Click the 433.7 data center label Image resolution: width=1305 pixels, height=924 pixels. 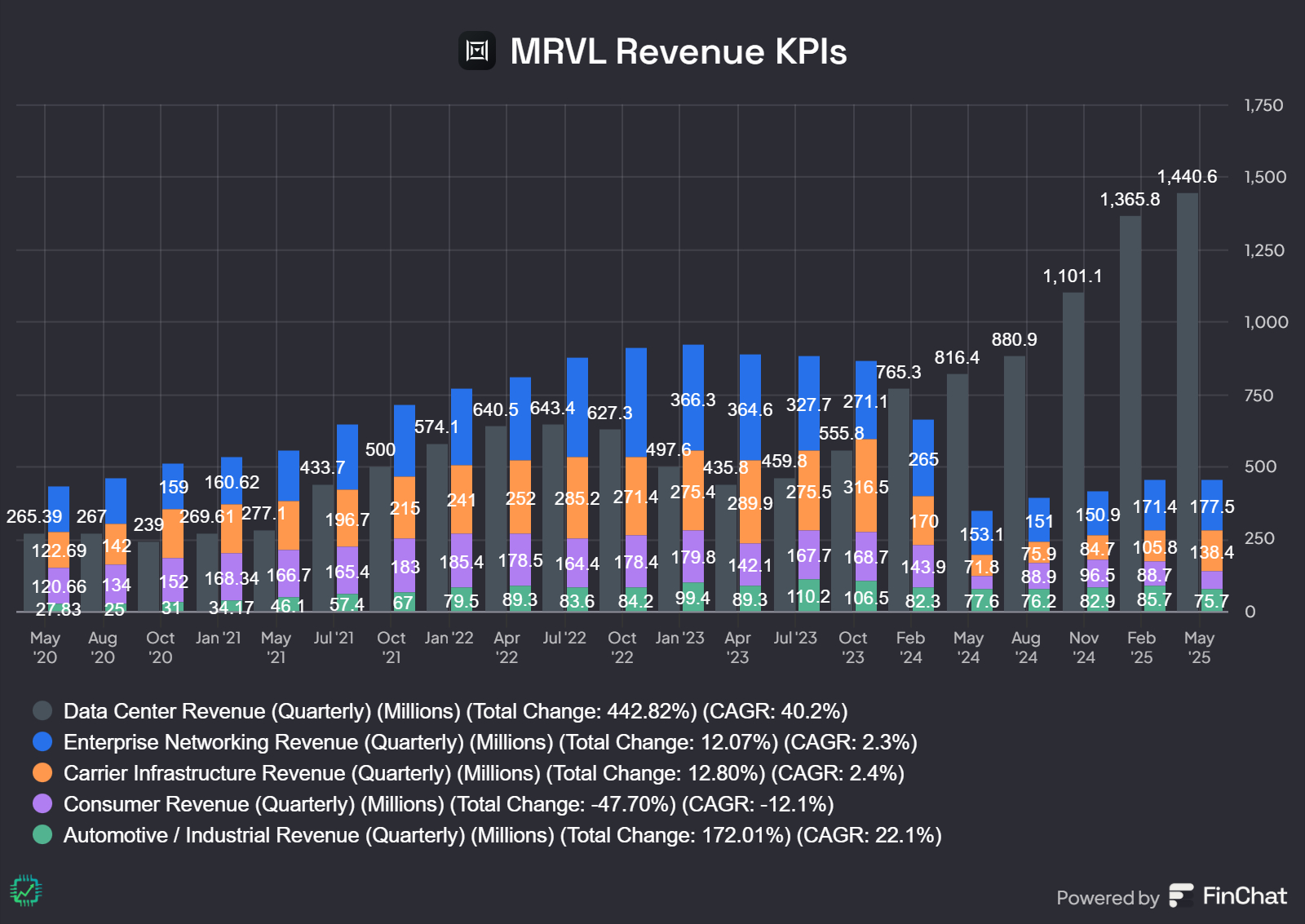click(322, 467)
